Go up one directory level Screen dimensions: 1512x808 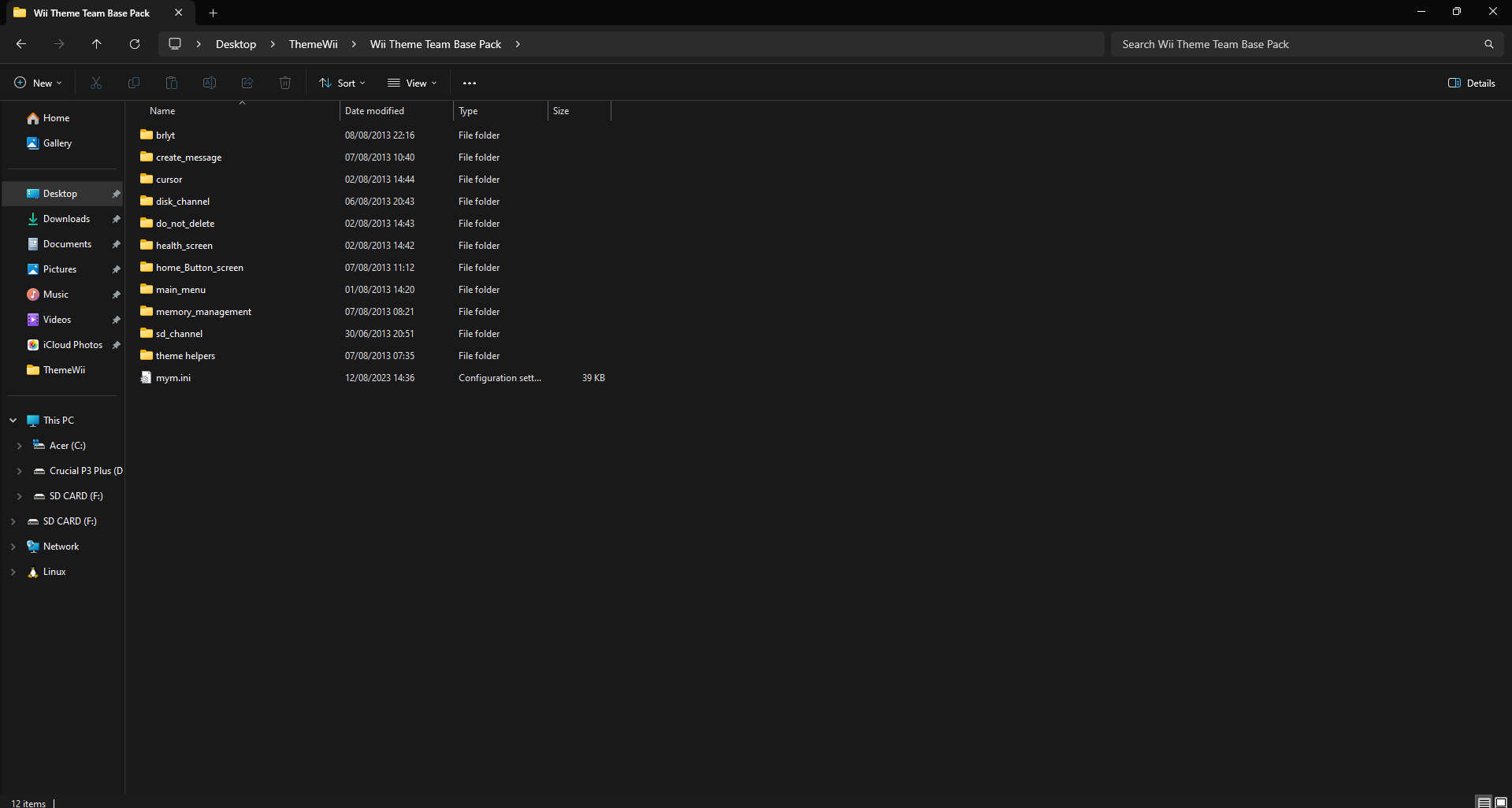tap(96, 44)
